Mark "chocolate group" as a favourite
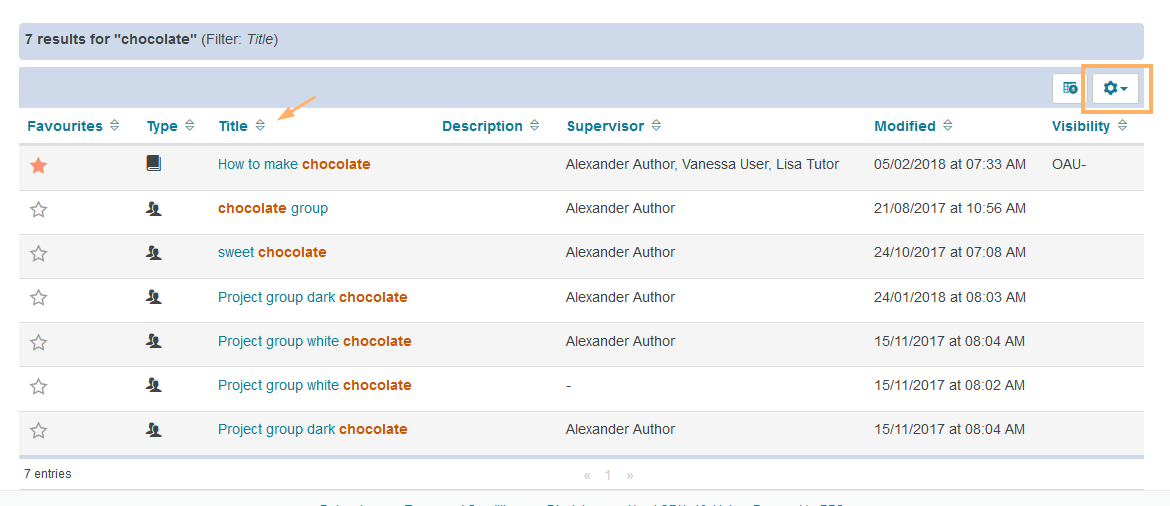Image resolution: width=1170 pixels, height=506 pixels. pyautogui.click(x=38, y=209)
